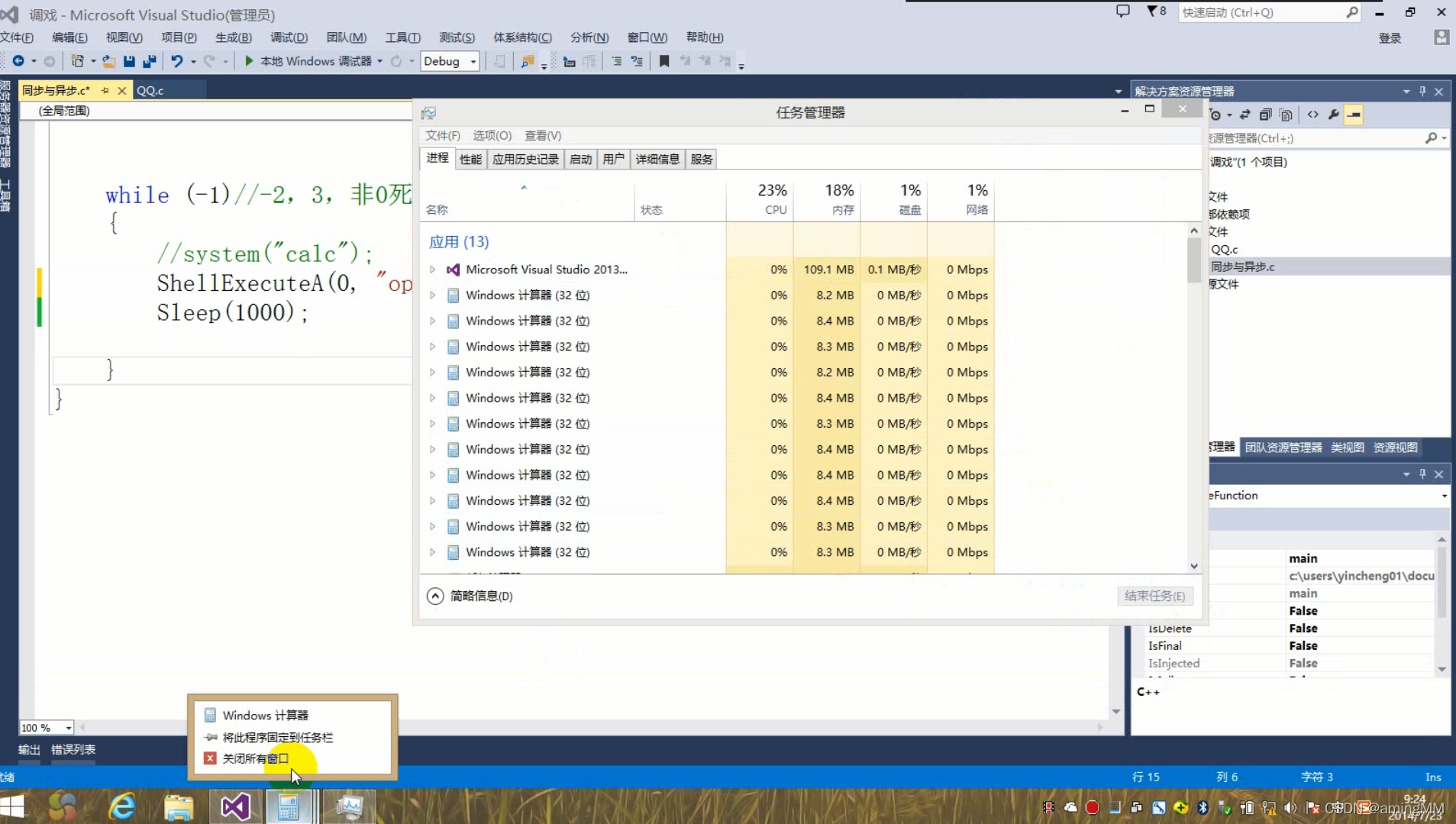
Task: Click the wrench Properties icon in Solution Explorer
Action: (1334, 115)
